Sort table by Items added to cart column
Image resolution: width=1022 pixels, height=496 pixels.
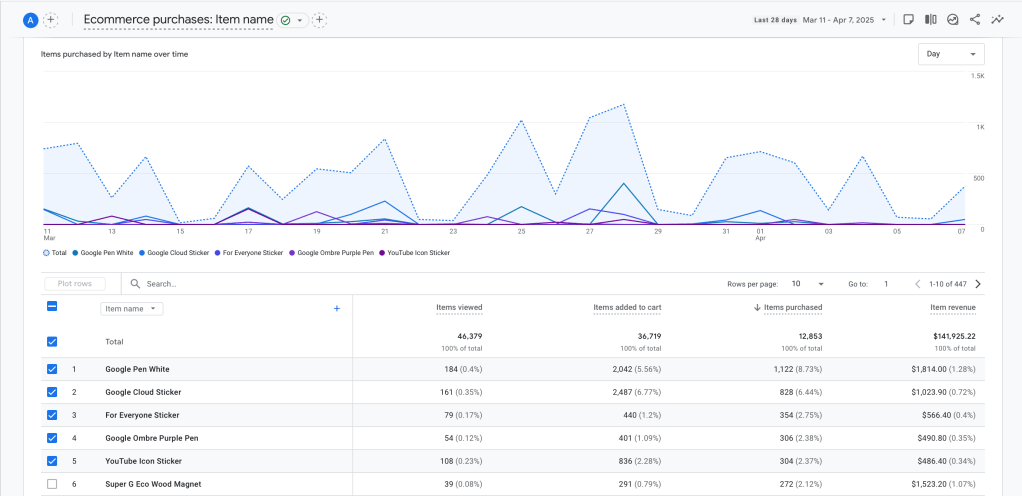tap(627, 308)
